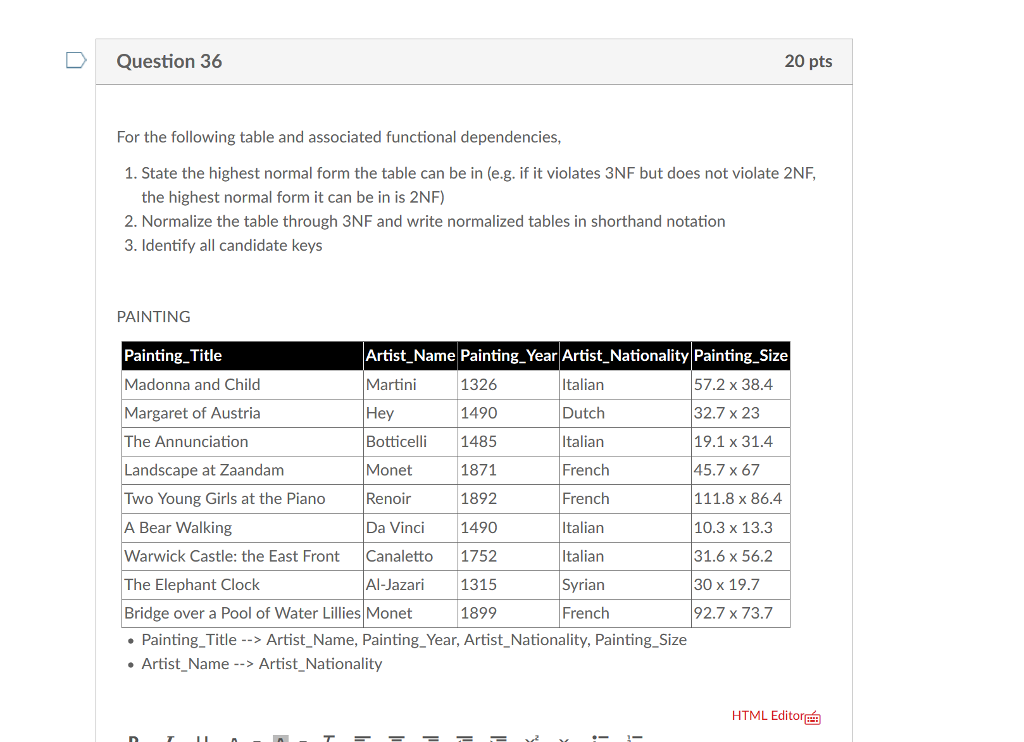Click the 1326 year cell
The image size is (1024, 742).
coord(508,385)
